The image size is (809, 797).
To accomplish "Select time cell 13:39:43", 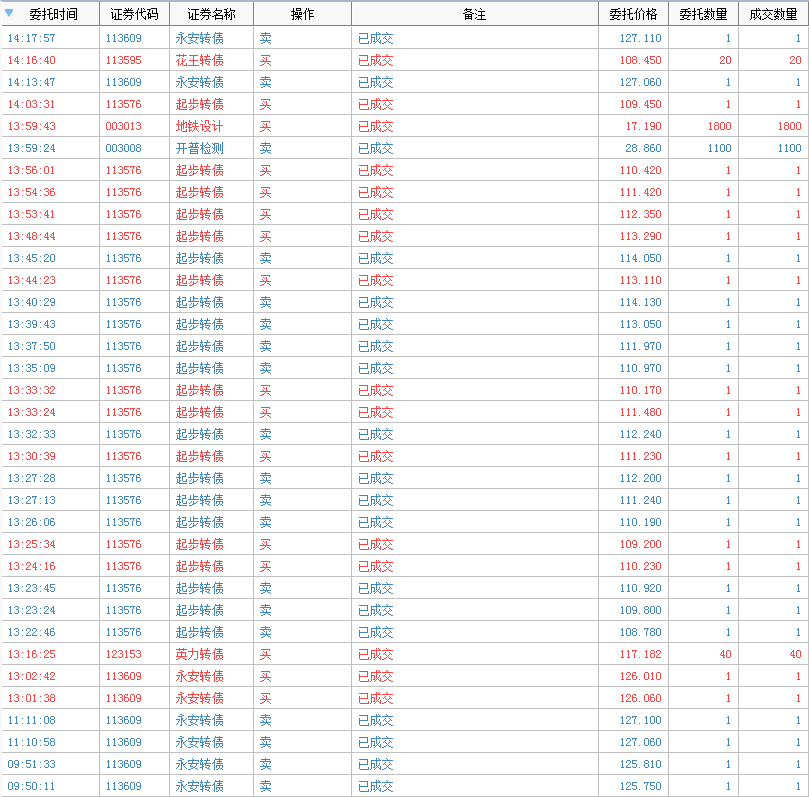I will pyautogui.click(x=31, y=324).
